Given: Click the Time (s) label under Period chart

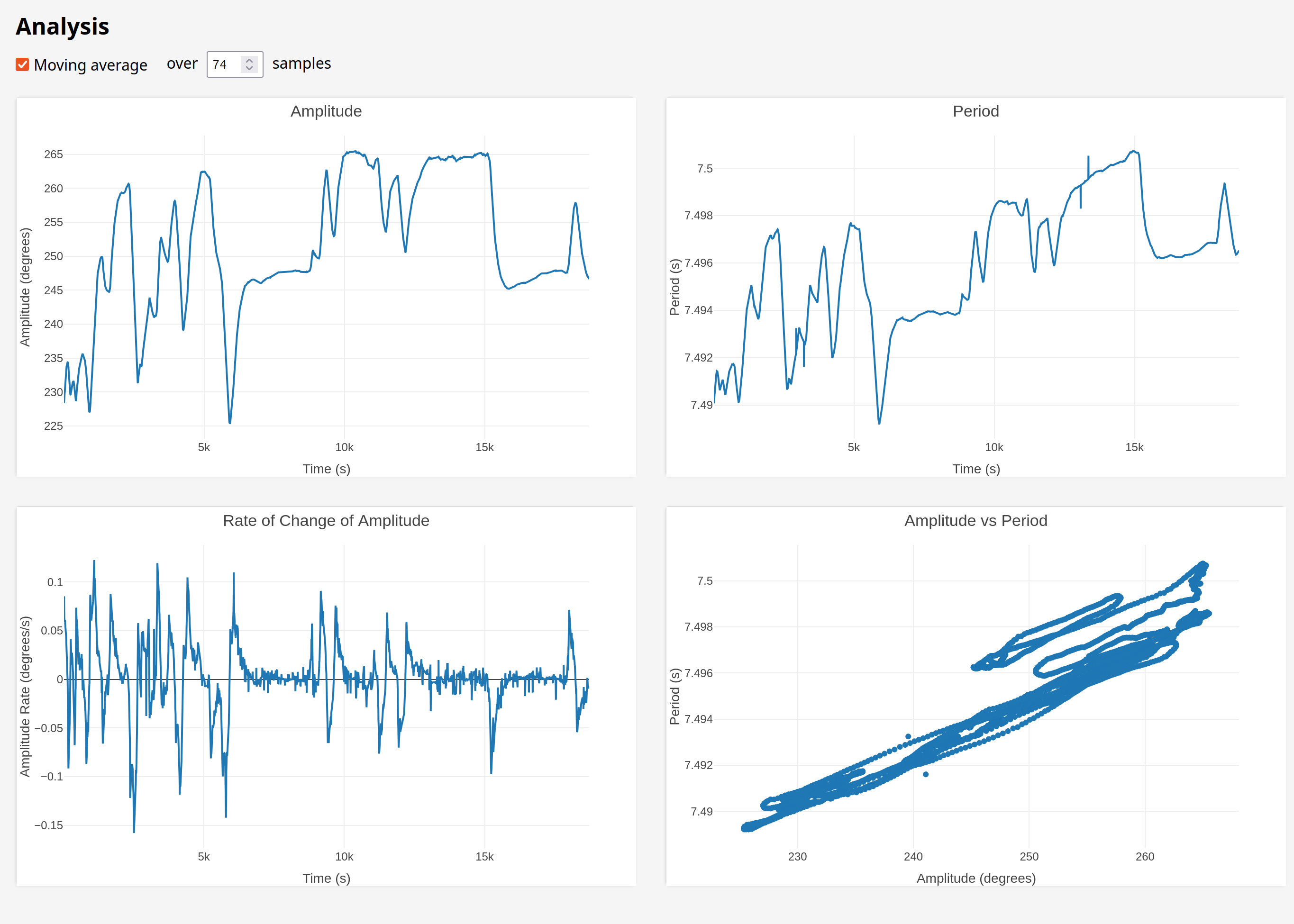Looking at the screenshot, I should (975, 469).
